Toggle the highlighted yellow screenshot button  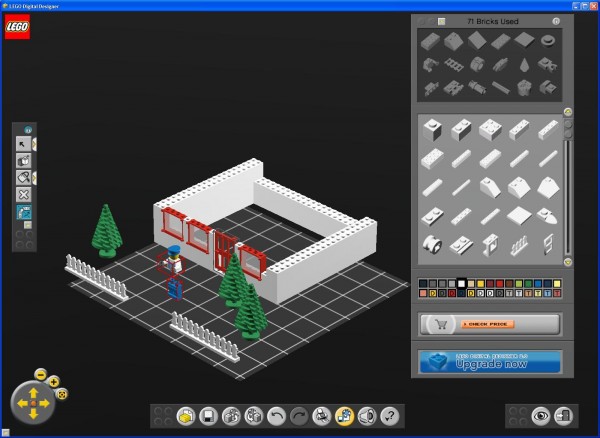click(344, 416)
